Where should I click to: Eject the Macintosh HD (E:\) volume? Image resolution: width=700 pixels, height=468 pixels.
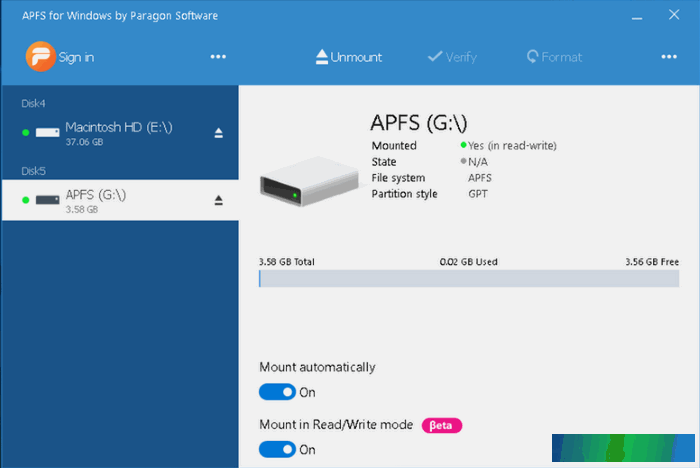(218, 133)
